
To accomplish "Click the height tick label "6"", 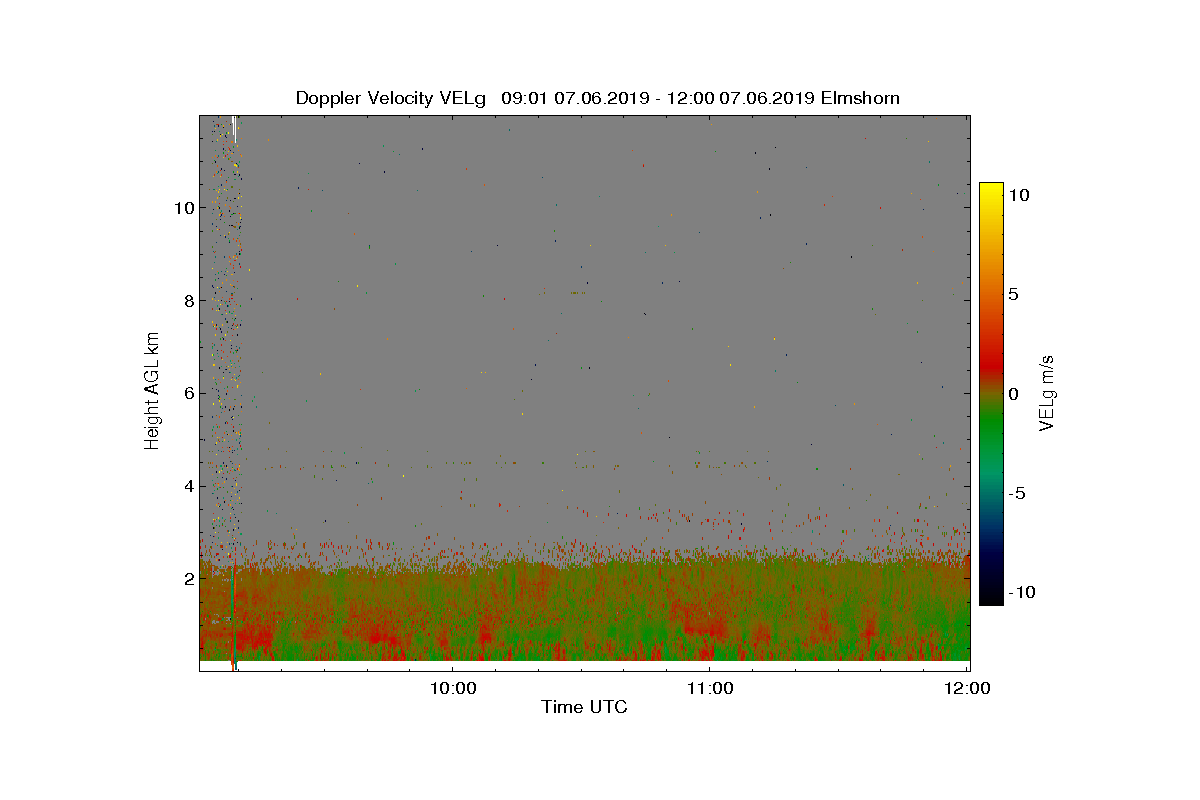I will 187,393.
